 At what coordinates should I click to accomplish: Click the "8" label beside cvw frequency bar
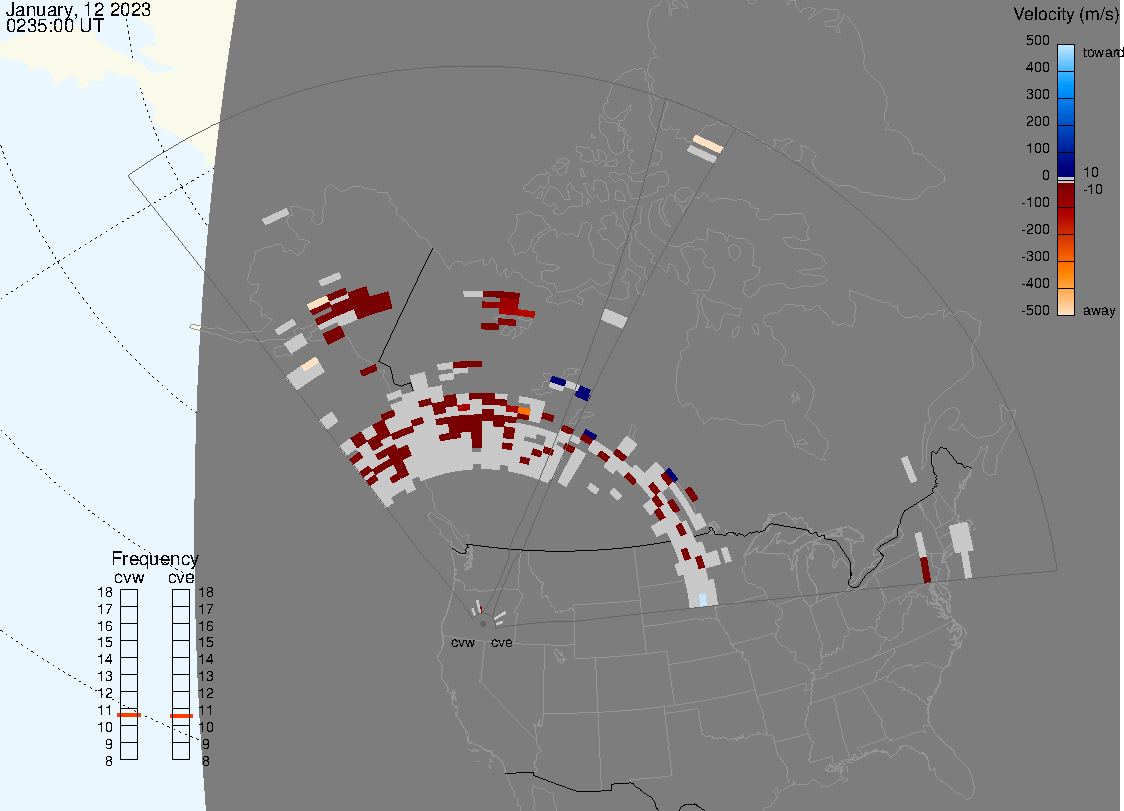pyautogui.click(x=109, y=762)
